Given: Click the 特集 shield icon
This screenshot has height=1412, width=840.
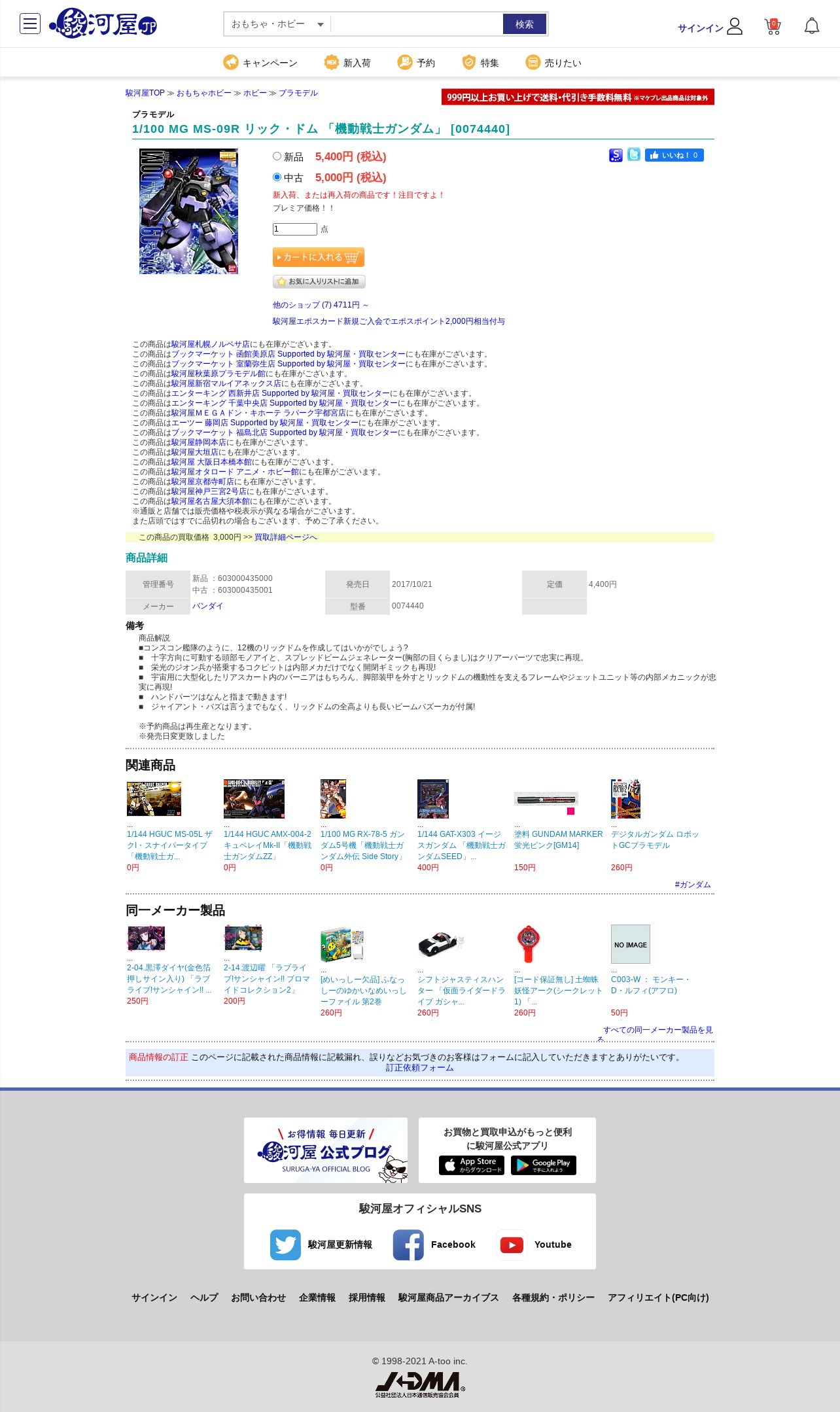Looking at the screenshot, I should click(x=468, y=62).
